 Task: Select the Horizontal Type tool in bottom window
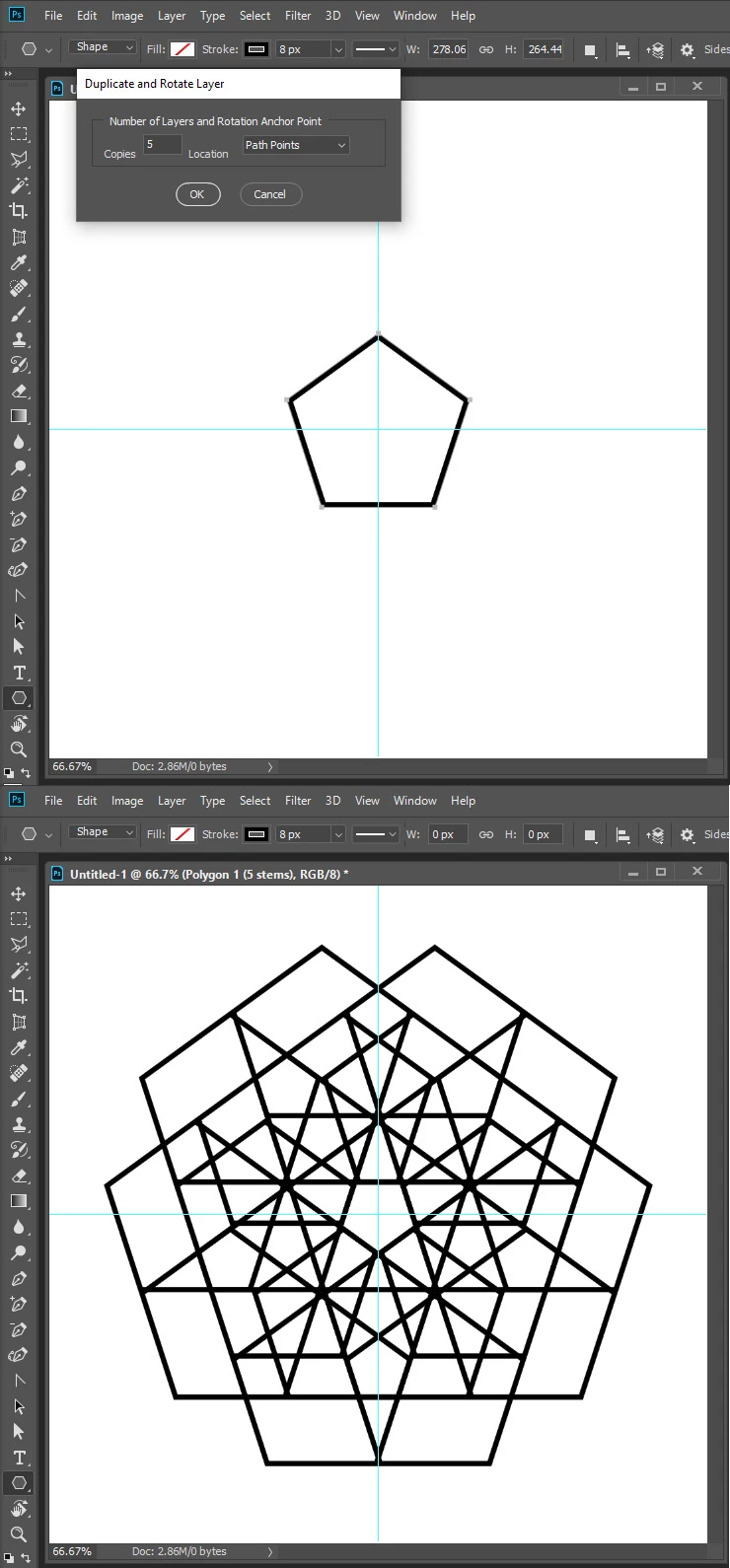click(x=19, y=1458)
